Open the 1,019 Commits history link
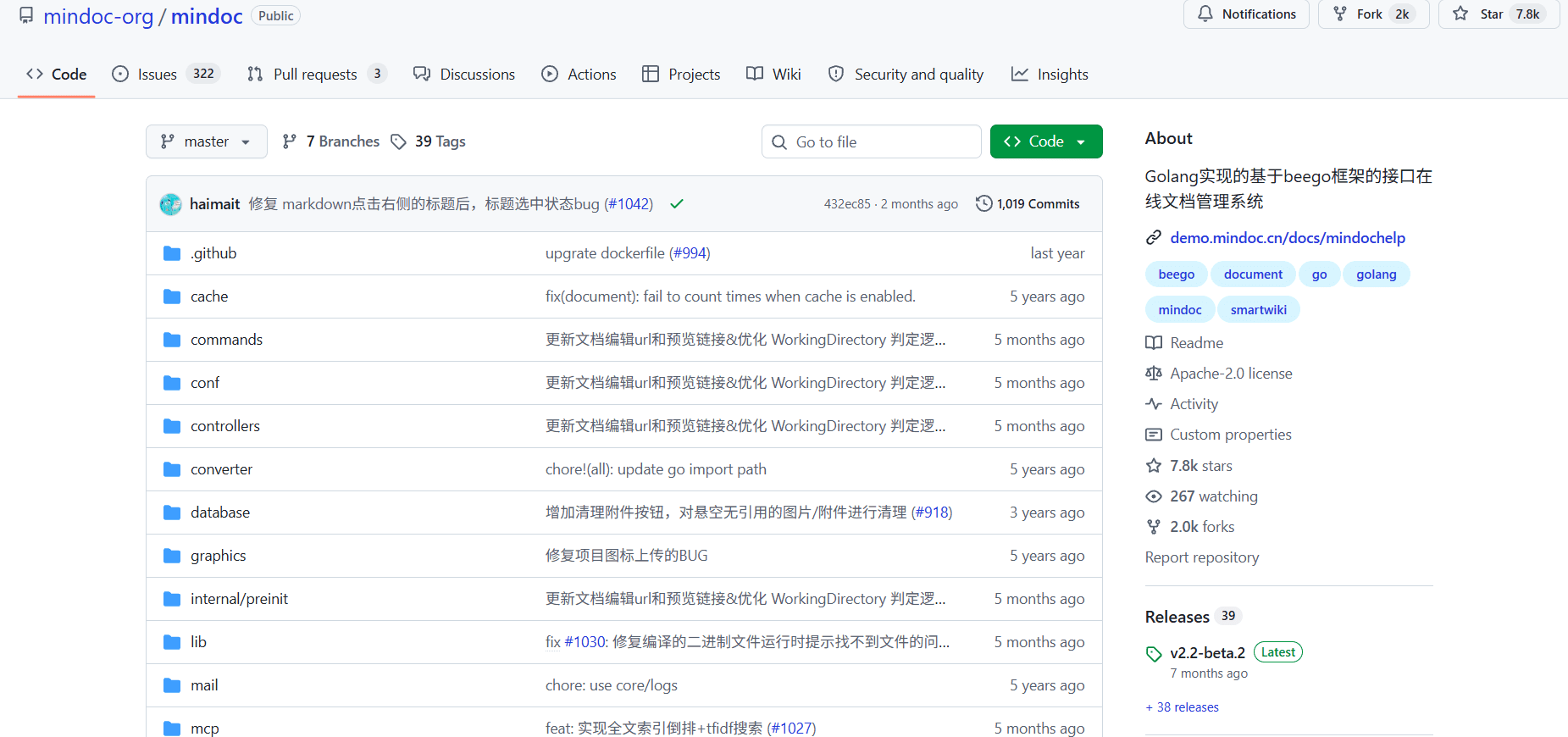Screen dimensions: 1568x737 [1028, 204]
